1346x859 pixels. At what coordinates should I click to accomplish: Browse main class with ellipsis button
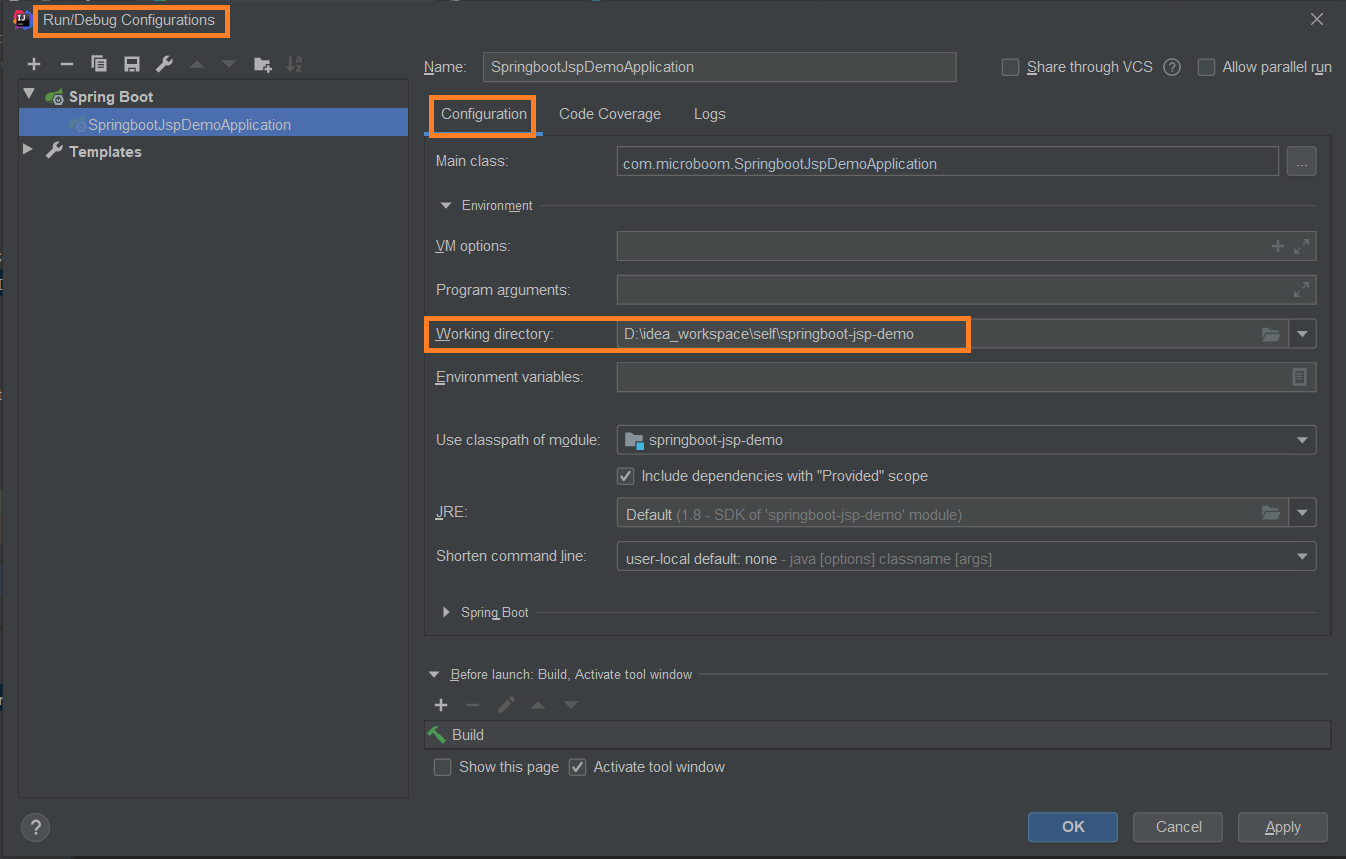[1301, 161]
